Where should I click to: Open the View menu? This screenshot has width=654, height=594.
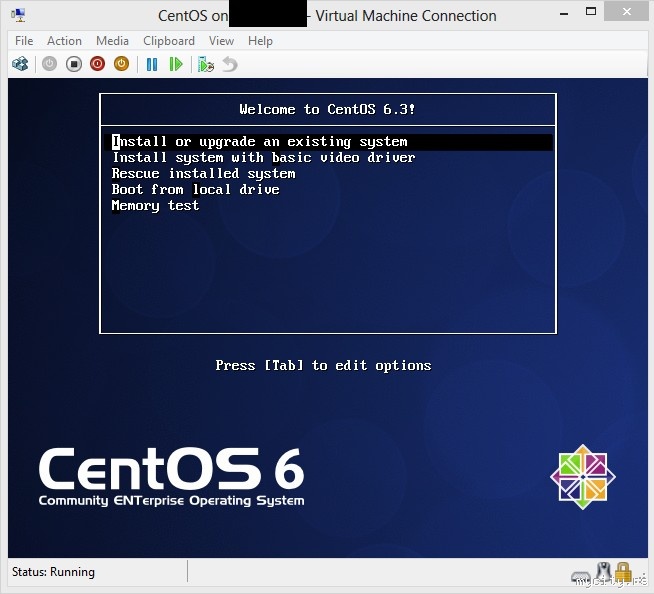pos(221,41)
